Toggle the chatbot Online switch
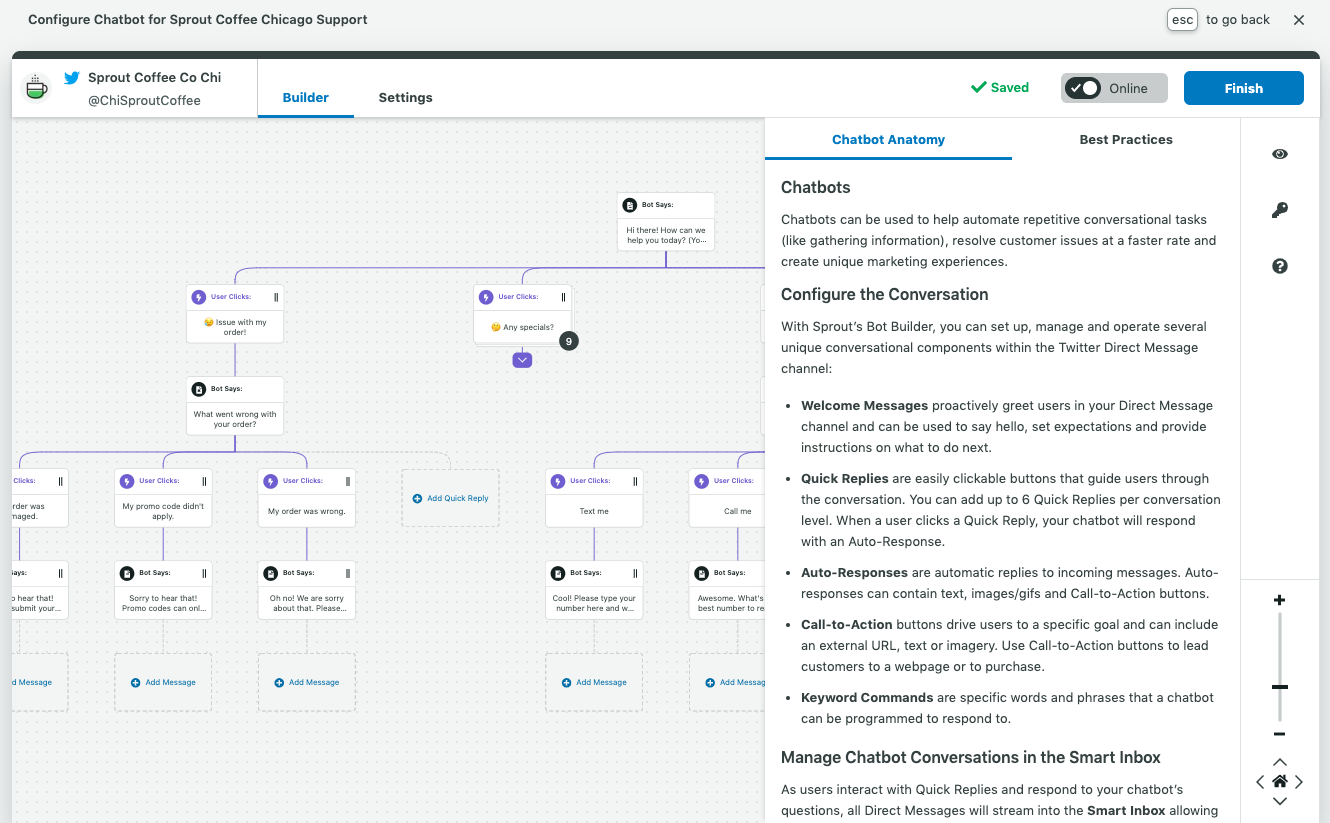The image size is (1330, 823). click(1083, 88)
